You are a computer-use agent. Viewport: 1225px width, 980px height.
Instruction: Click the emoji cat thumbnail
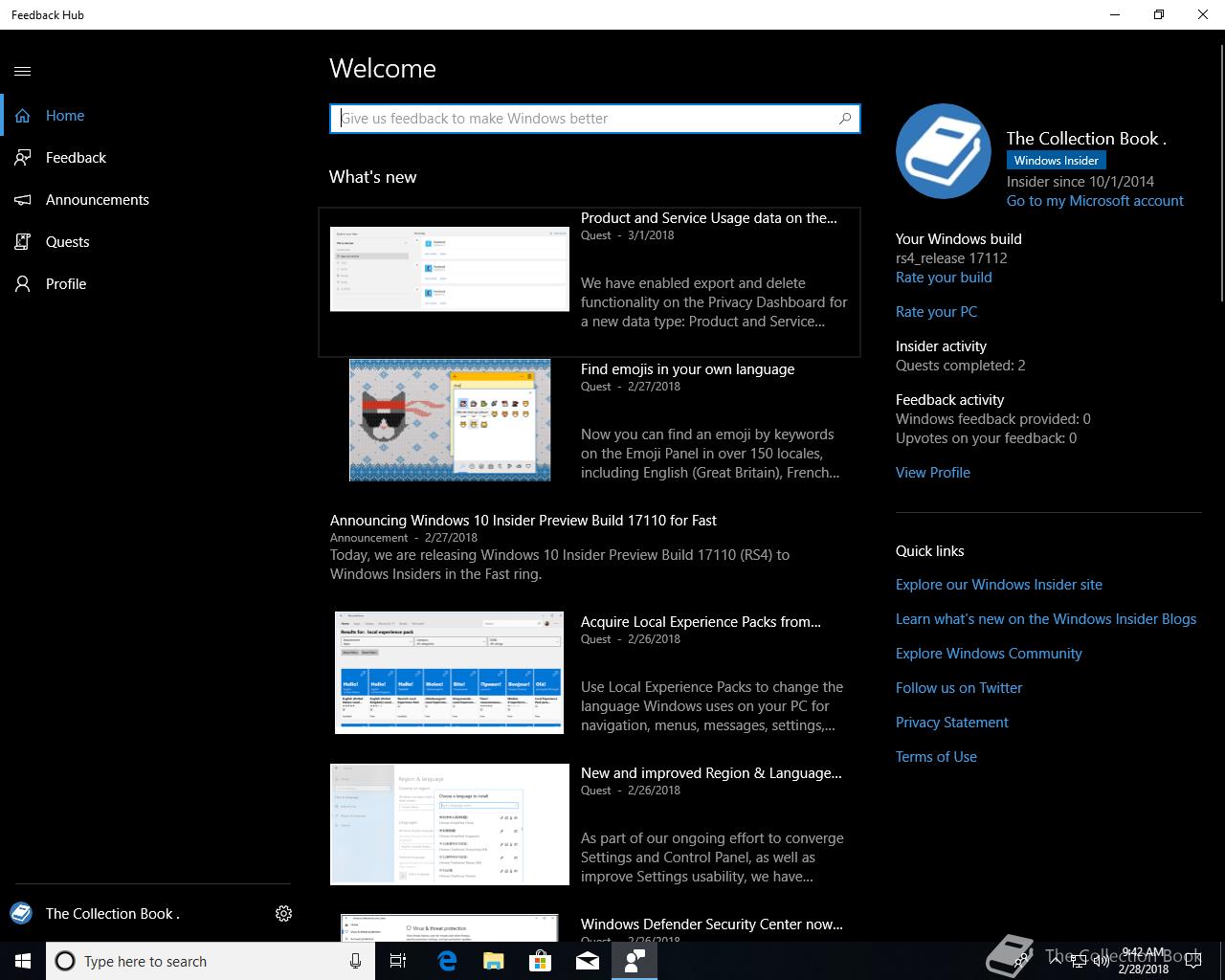click(x=450, y=420)
